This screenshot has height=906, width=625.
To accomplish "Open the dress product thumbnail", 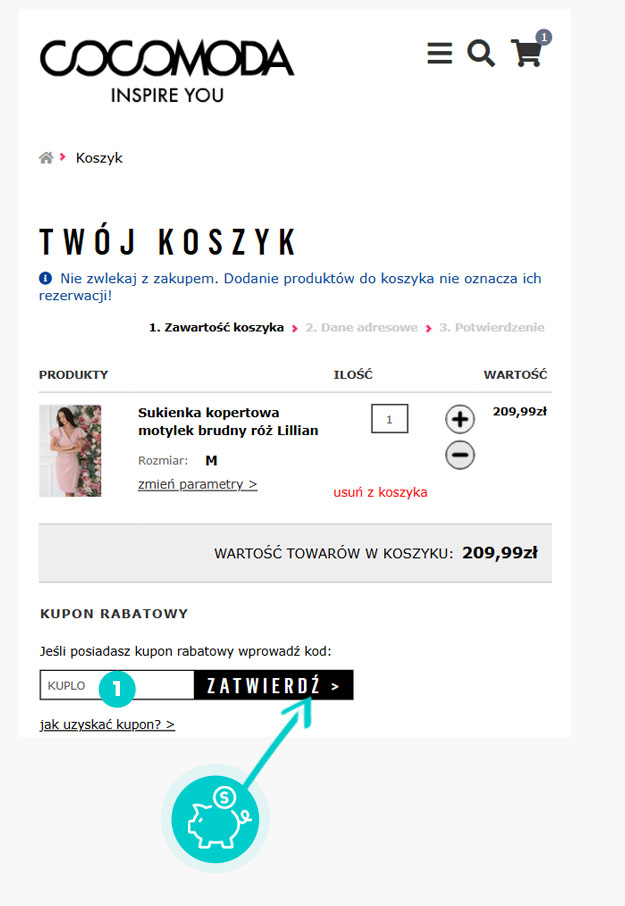I will (x=70, y=451).
